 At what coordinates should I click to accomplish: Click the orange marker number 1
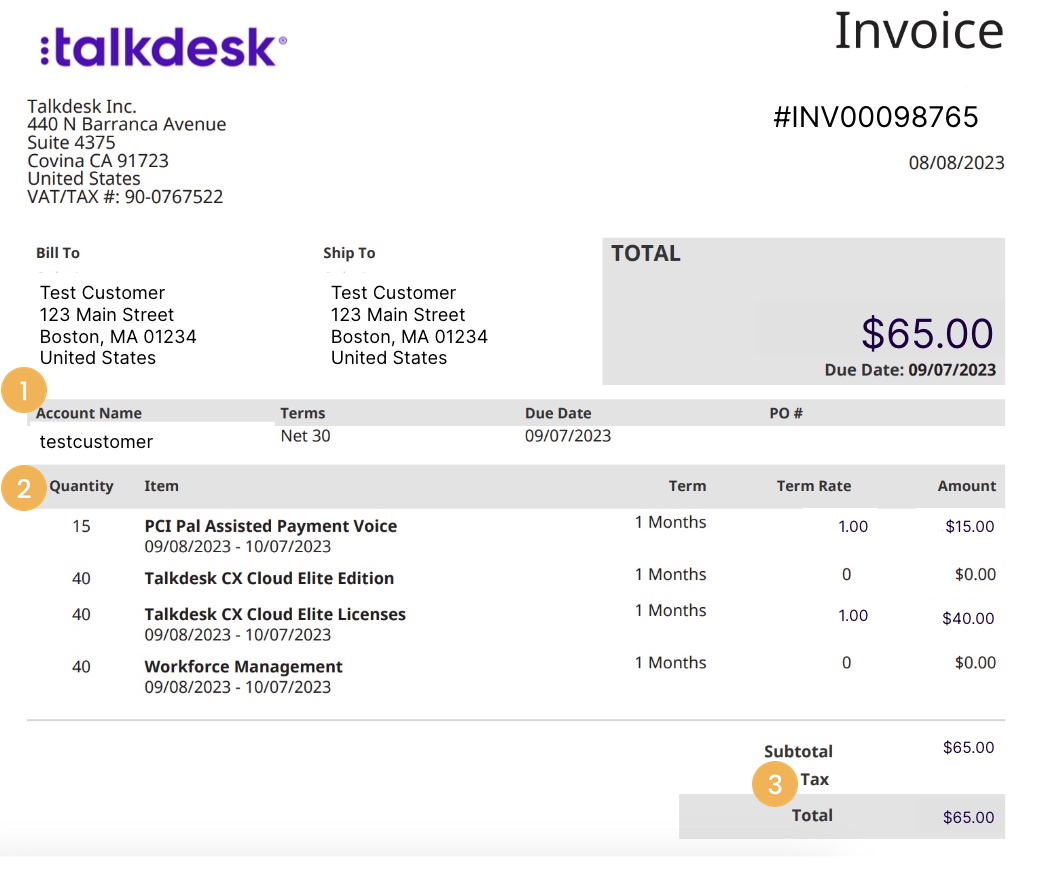click(24, 391)
